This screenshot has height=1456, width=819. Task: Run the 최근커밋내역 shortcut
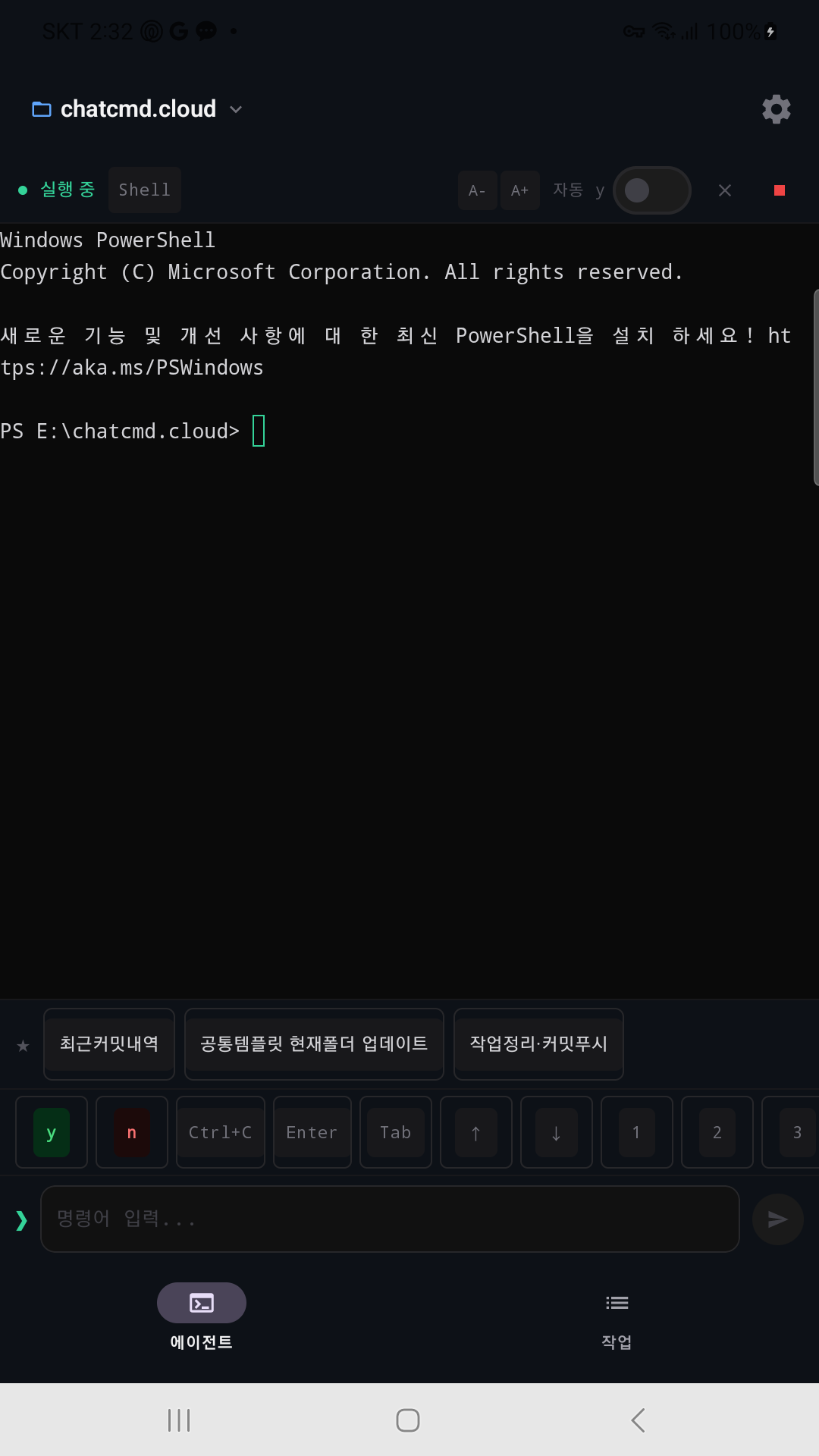click(109, 1044)
